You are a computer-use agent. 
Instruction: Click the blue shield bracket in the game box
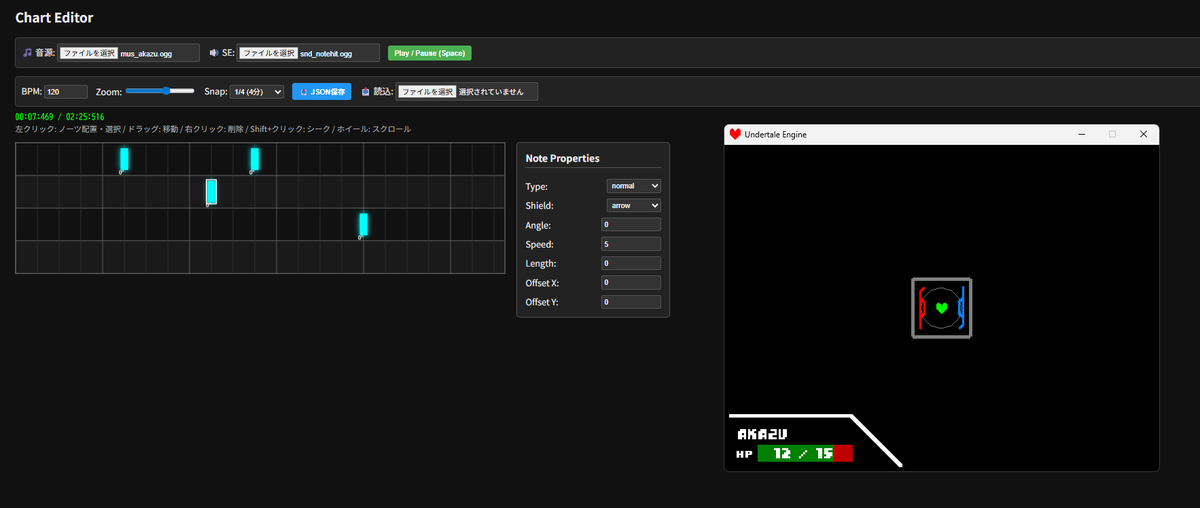pyautogui.click(x=961, y=308)
